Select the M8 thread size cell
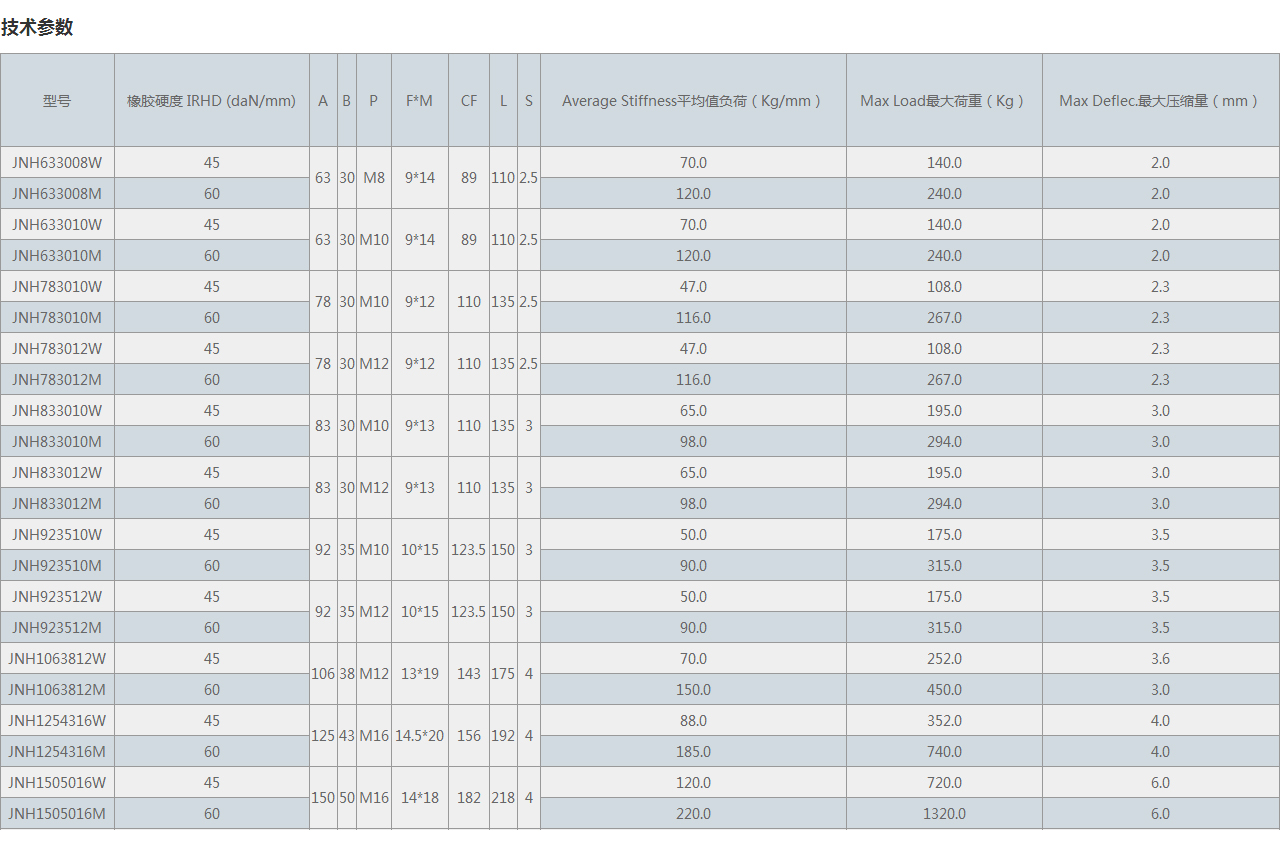 [x=373, y=178]
